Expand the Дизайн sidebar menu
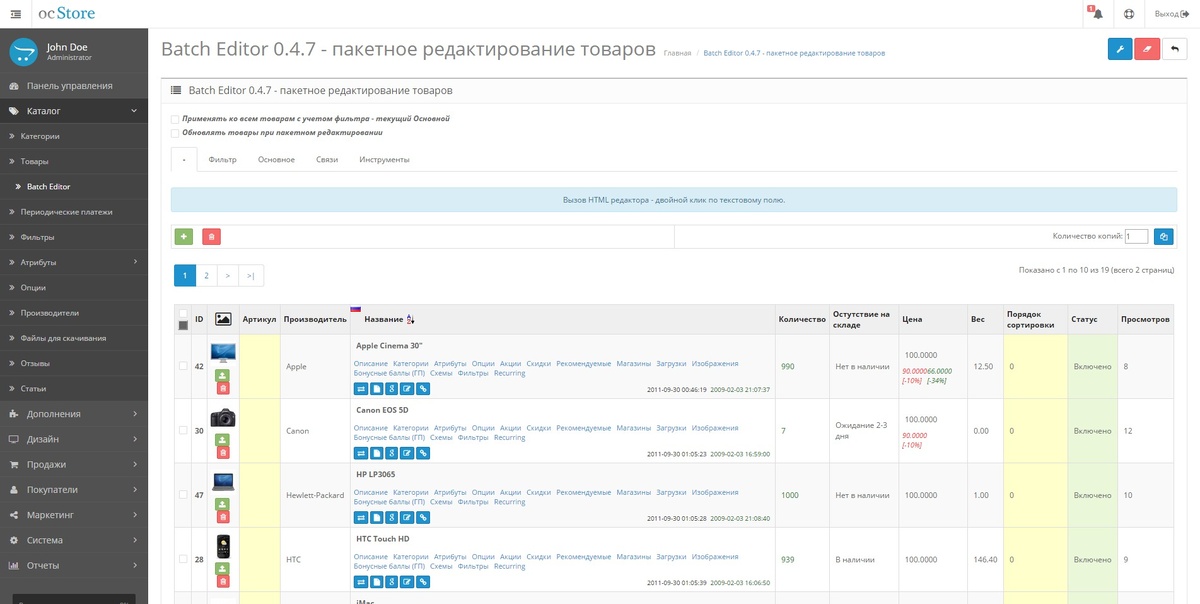This screenshot has width=1200, height=604. coord(74,439)
